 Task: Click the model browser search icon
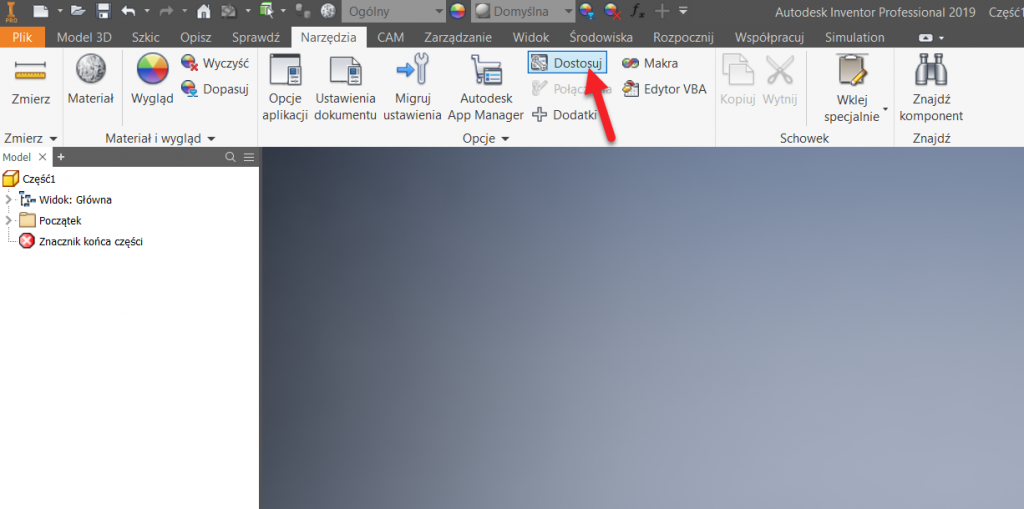coord(231,157)
